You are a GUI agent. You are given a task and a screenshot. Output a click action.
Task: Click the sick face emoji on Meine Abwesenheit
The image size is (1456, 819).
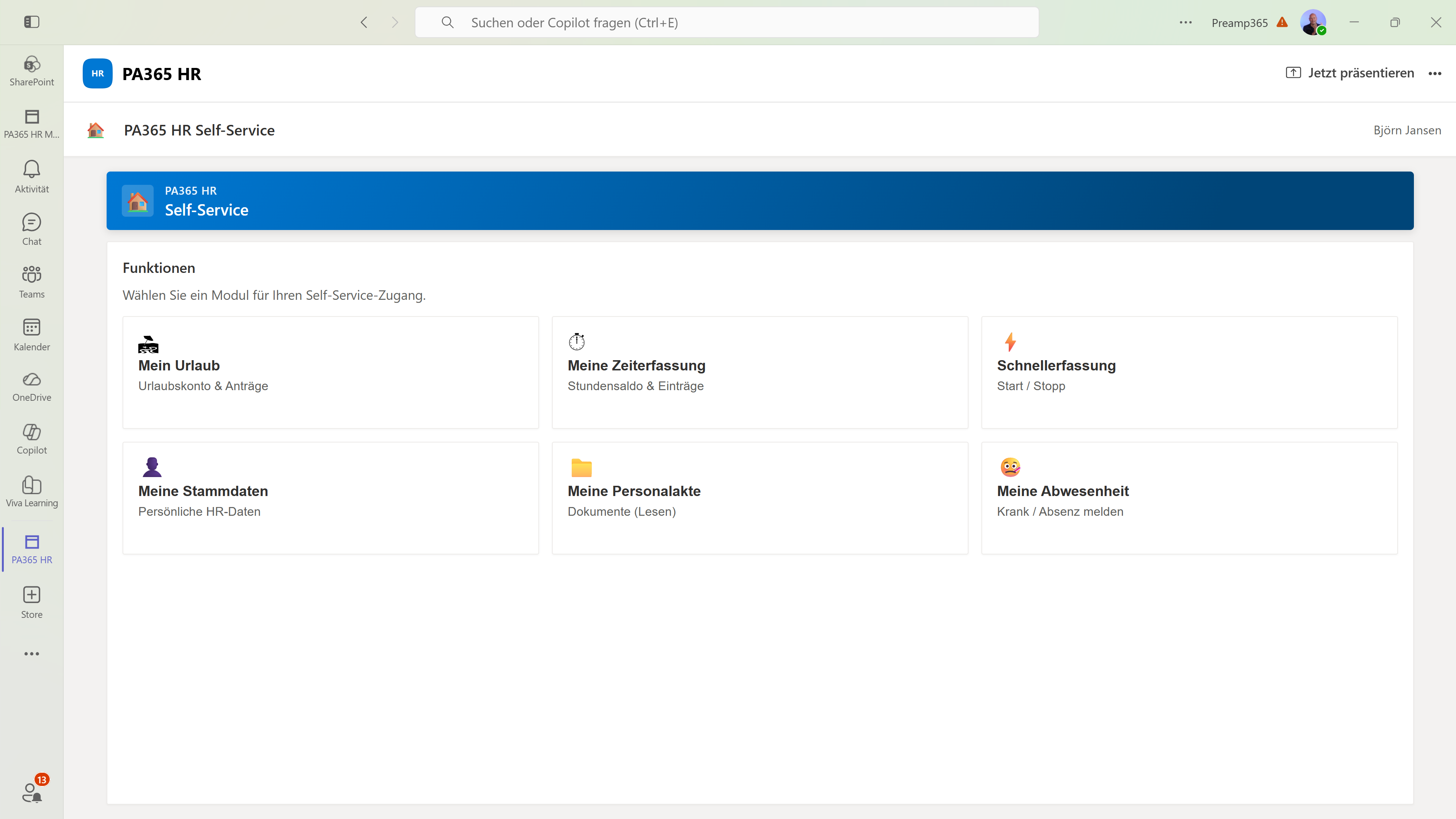(x=1010, y=467)
